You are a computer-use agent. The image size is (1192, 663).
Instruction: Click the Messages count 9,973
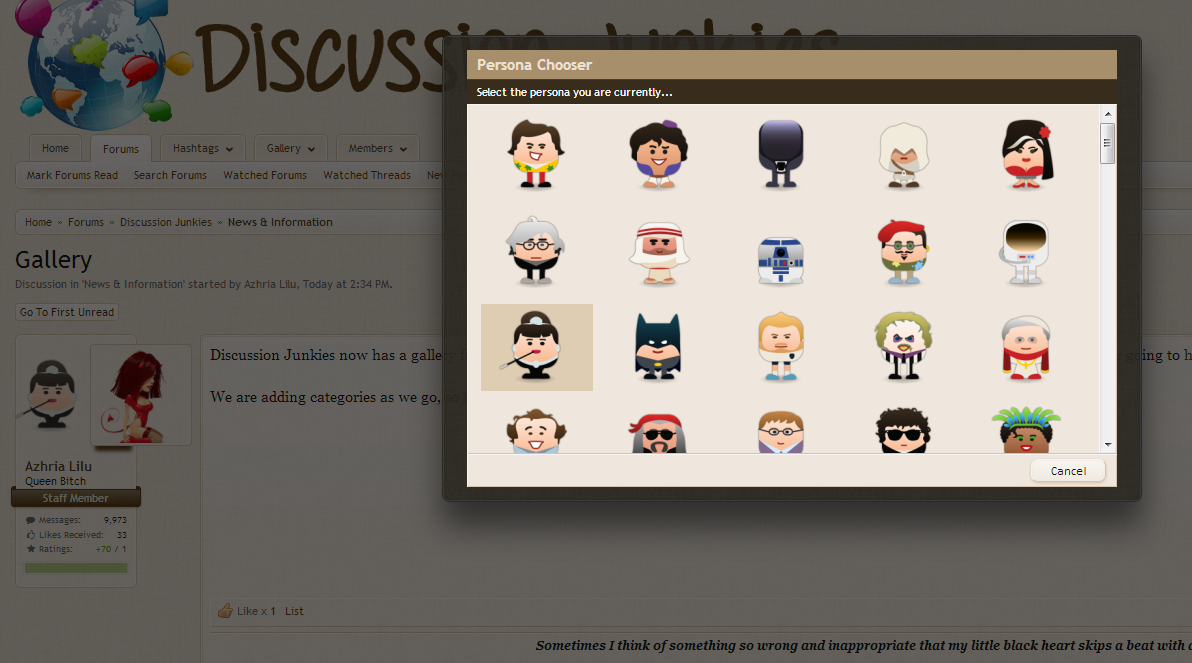click(116, 520)
